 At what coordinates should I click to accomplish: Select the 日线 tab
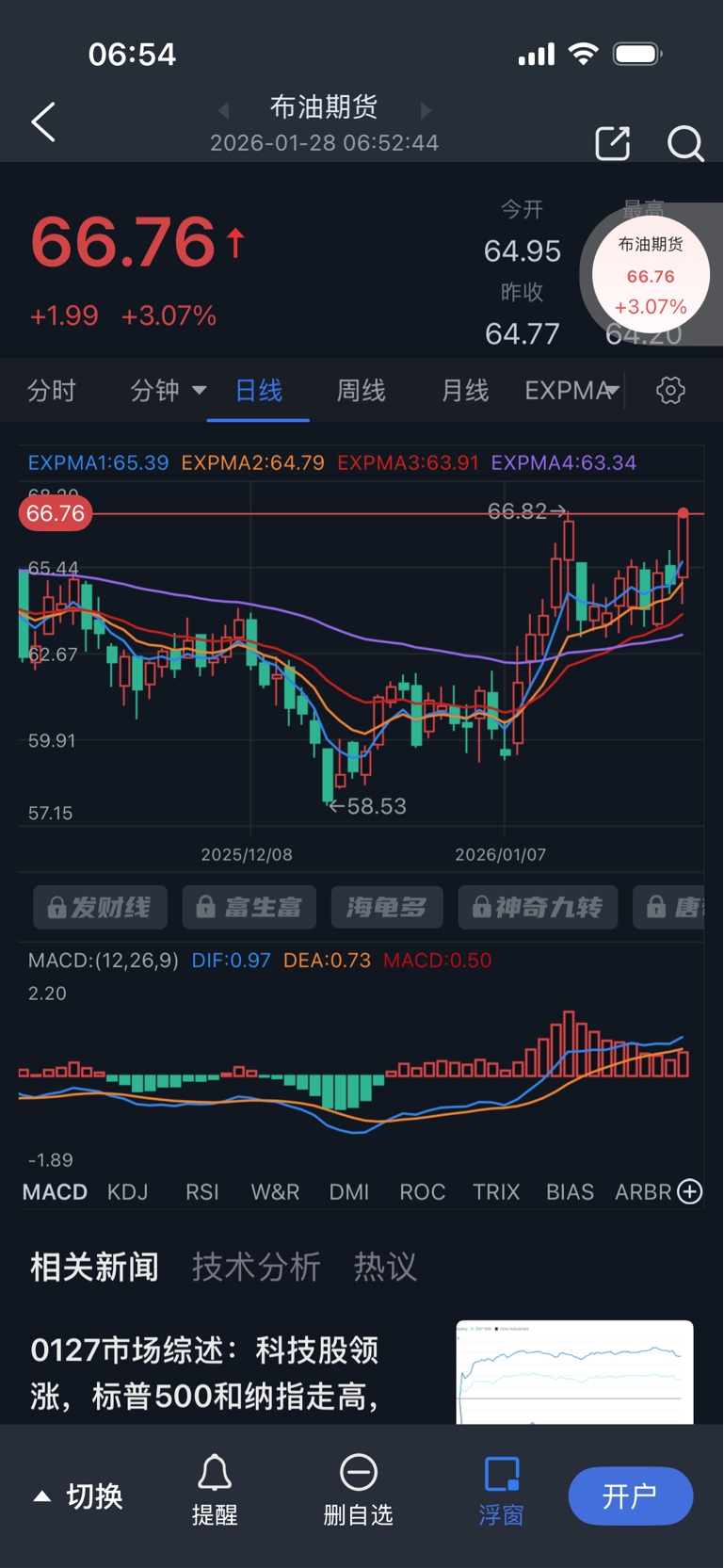click(258, 390)
